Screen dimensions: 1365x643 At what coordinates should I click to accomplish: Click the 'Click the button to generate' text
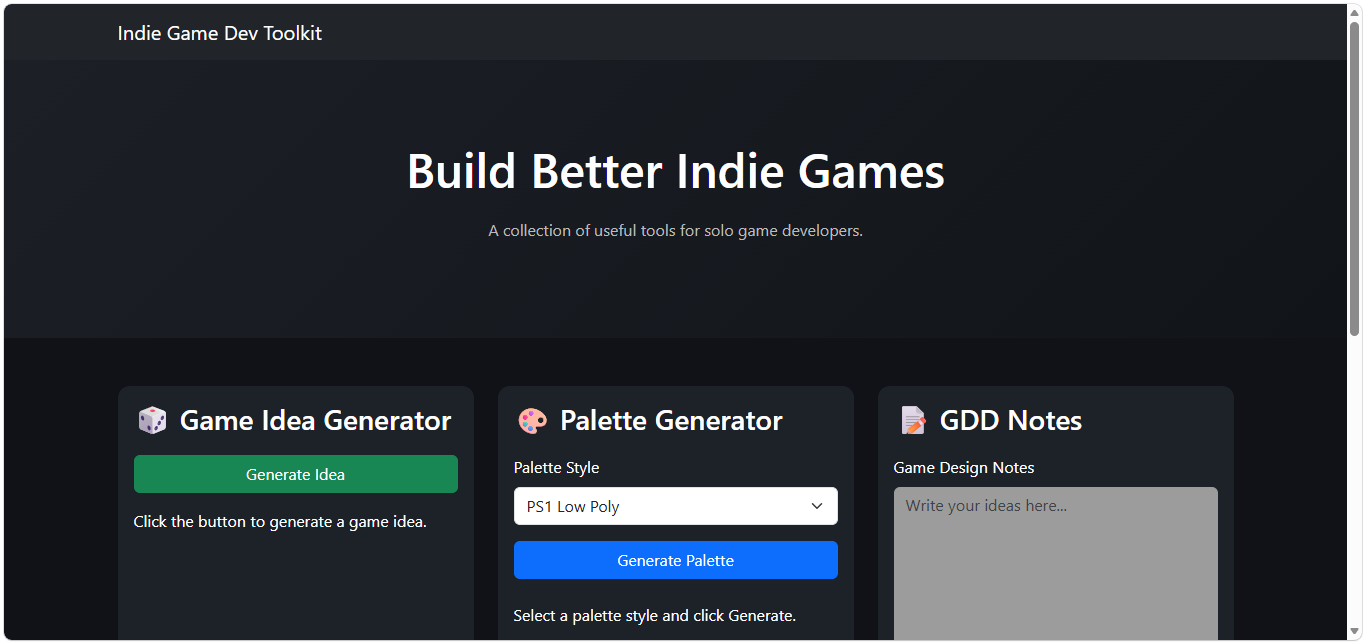click(x=280, y=521)
